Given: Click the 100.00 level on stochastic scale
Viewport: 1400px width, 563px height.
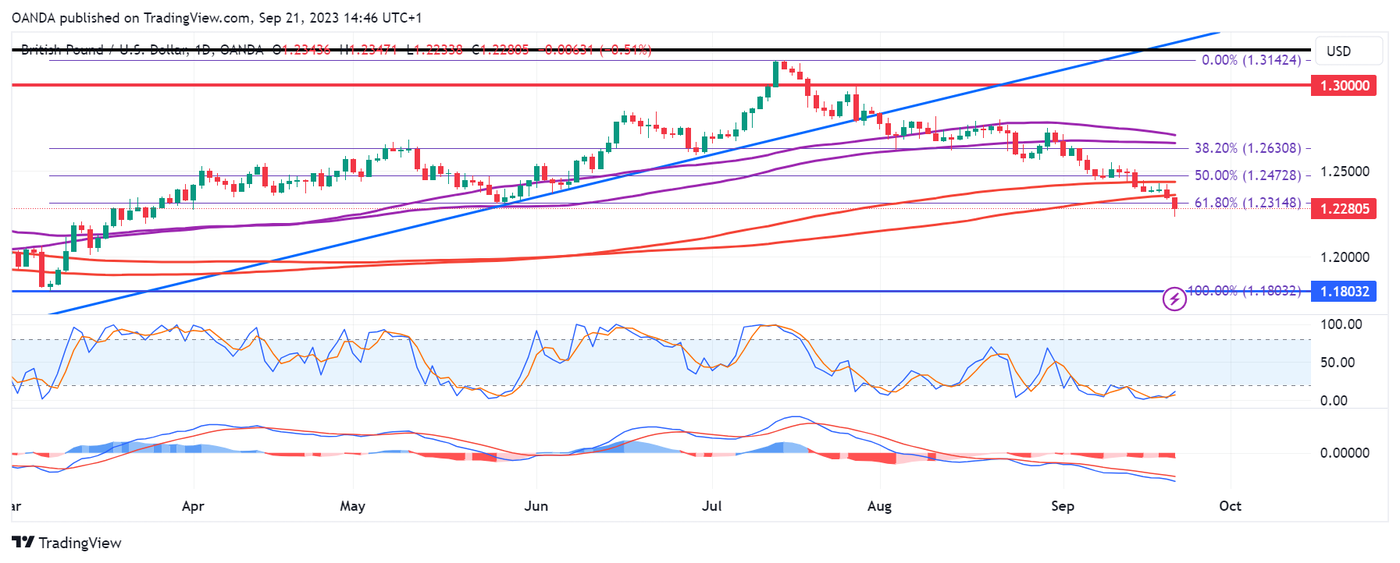Looking at the screenshot, I should click(1341, 325).
